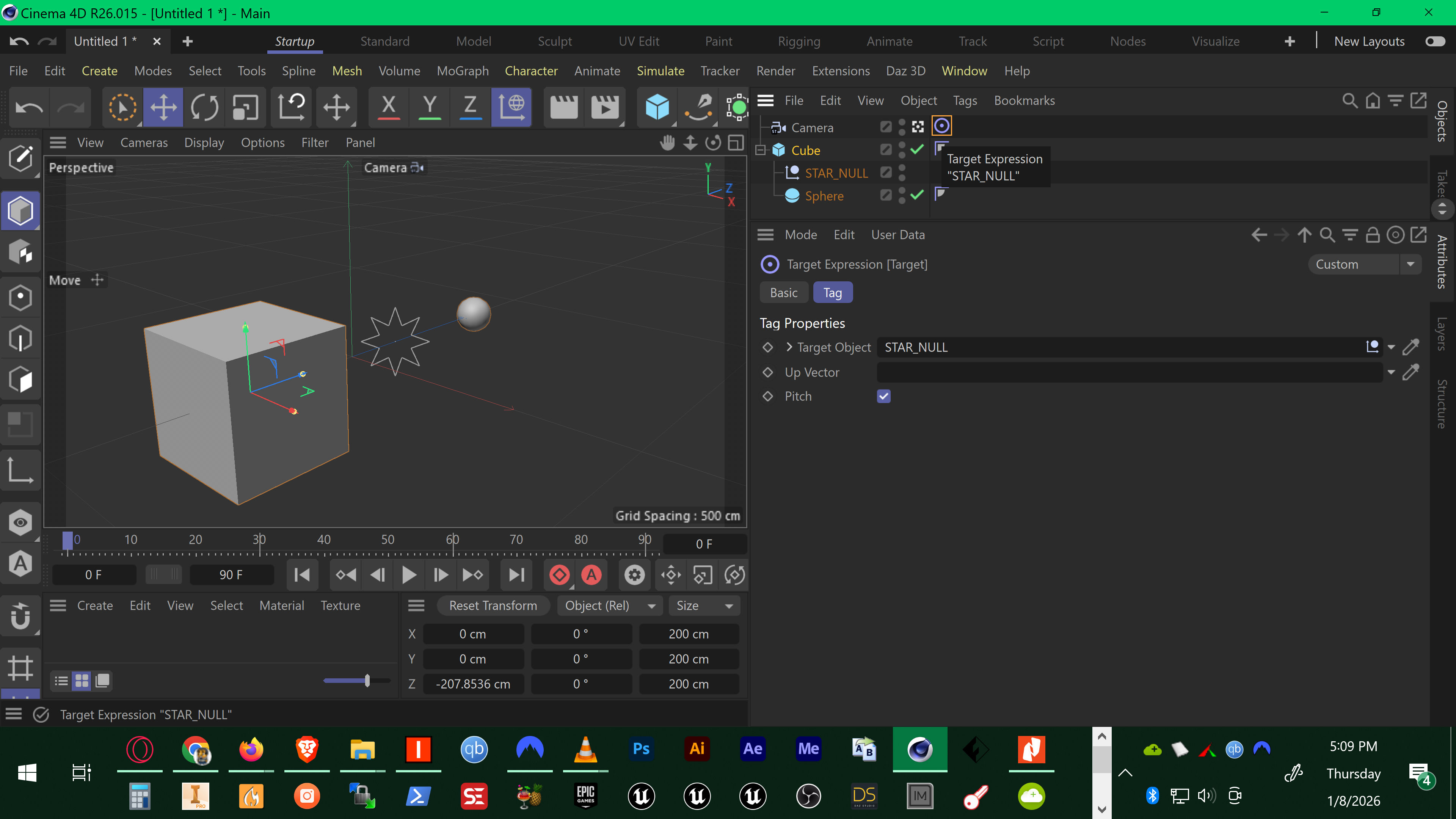Click the Reset Transform button

(x=493, y=606)
